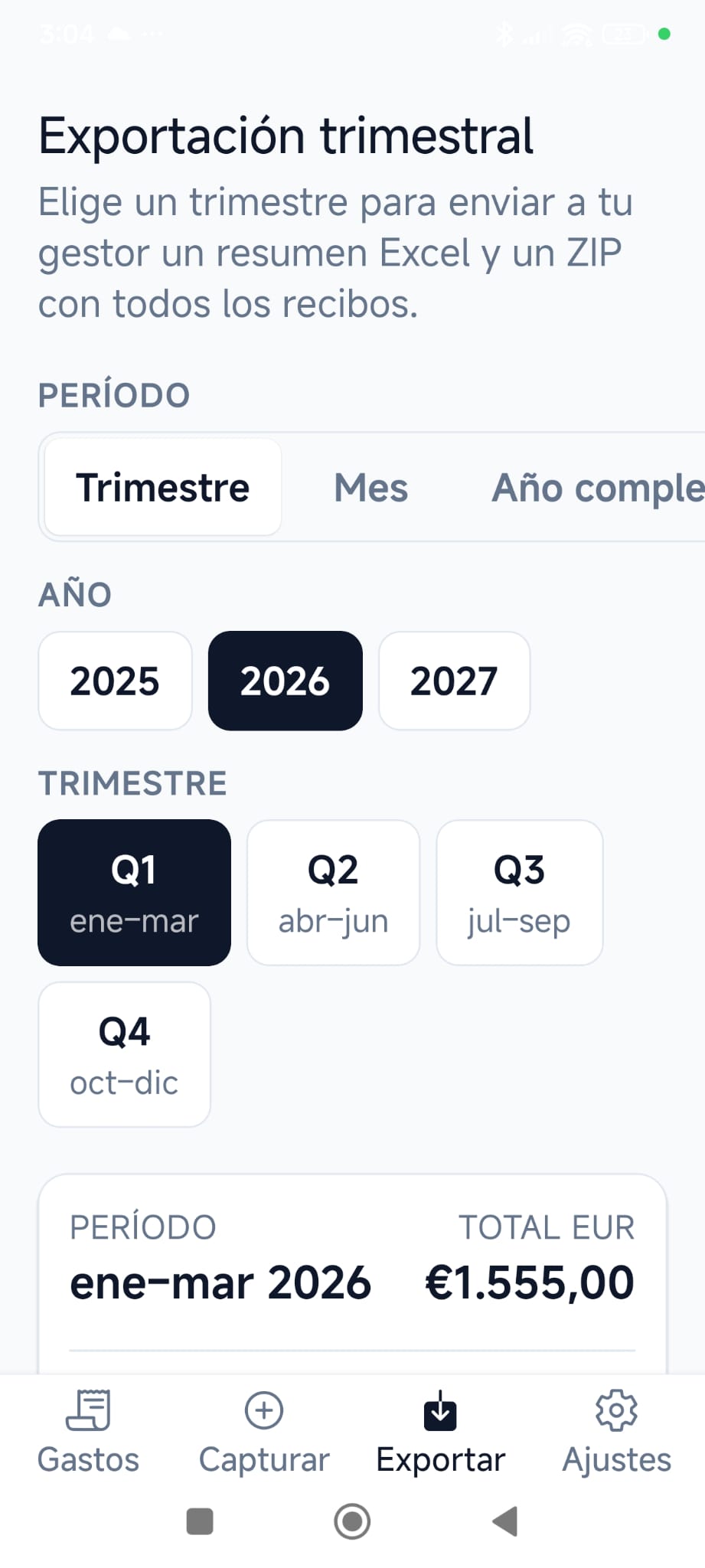Tap the Capturar plus-circle icon
The height and width of the screenshot is (1568, 705).
(x=264, y=1410)
